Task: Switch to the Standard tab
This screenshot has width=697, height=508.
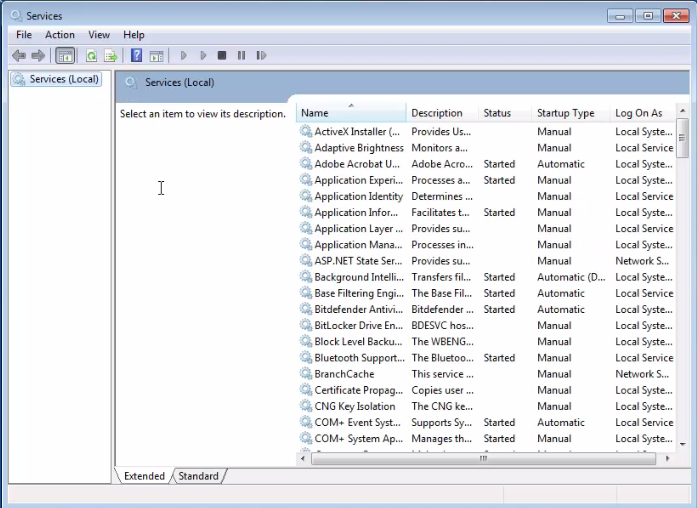Action: point(198,476)
